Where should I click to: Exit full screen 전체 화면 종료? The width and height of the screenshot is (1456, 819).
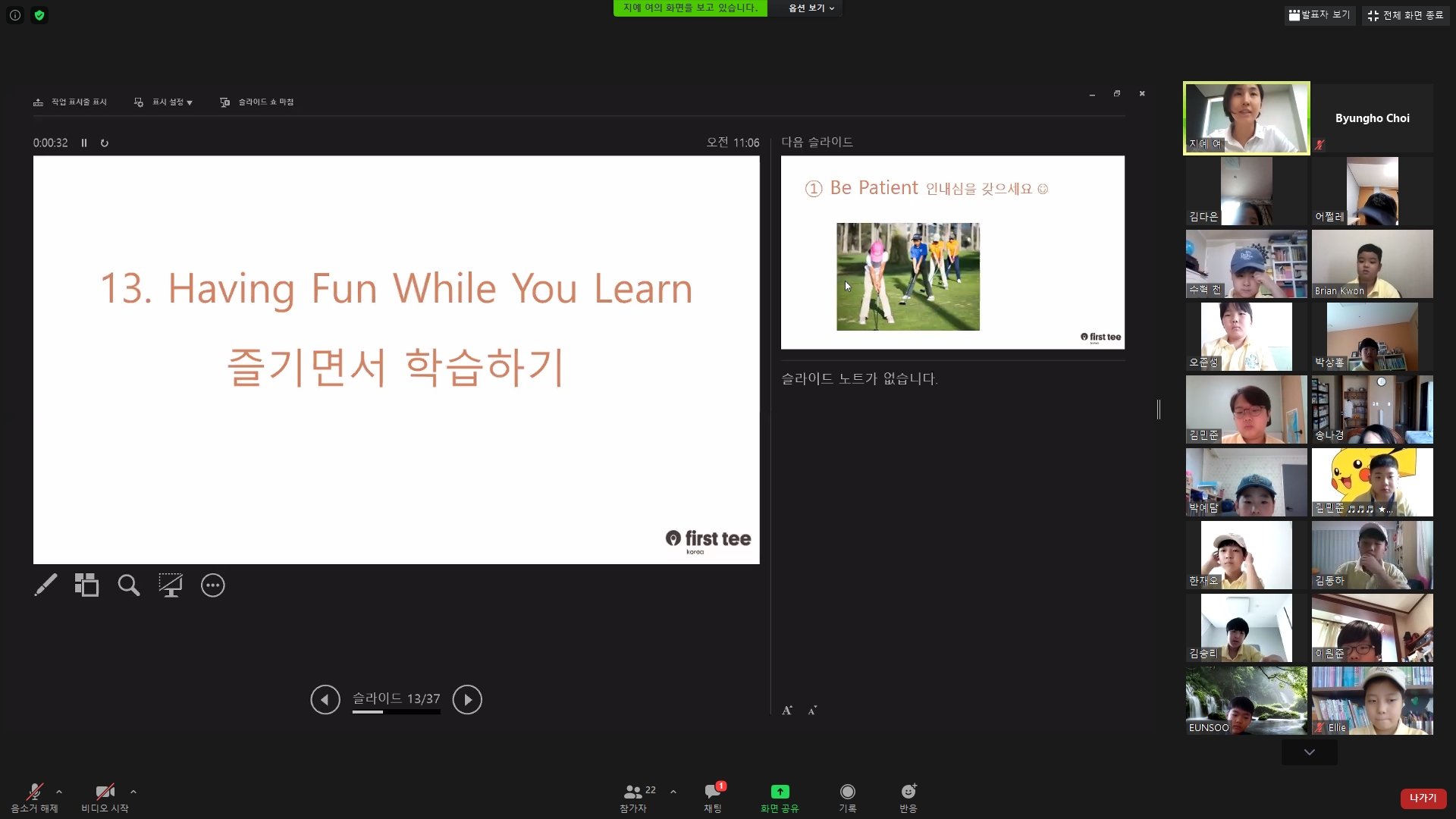1405,15
